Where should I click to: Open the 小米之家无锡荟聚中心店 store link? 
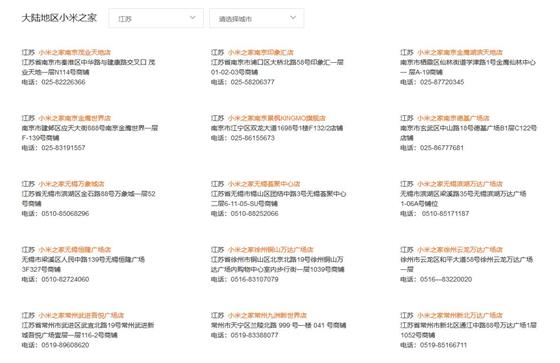pyautogui.click(x=264, y=184)
